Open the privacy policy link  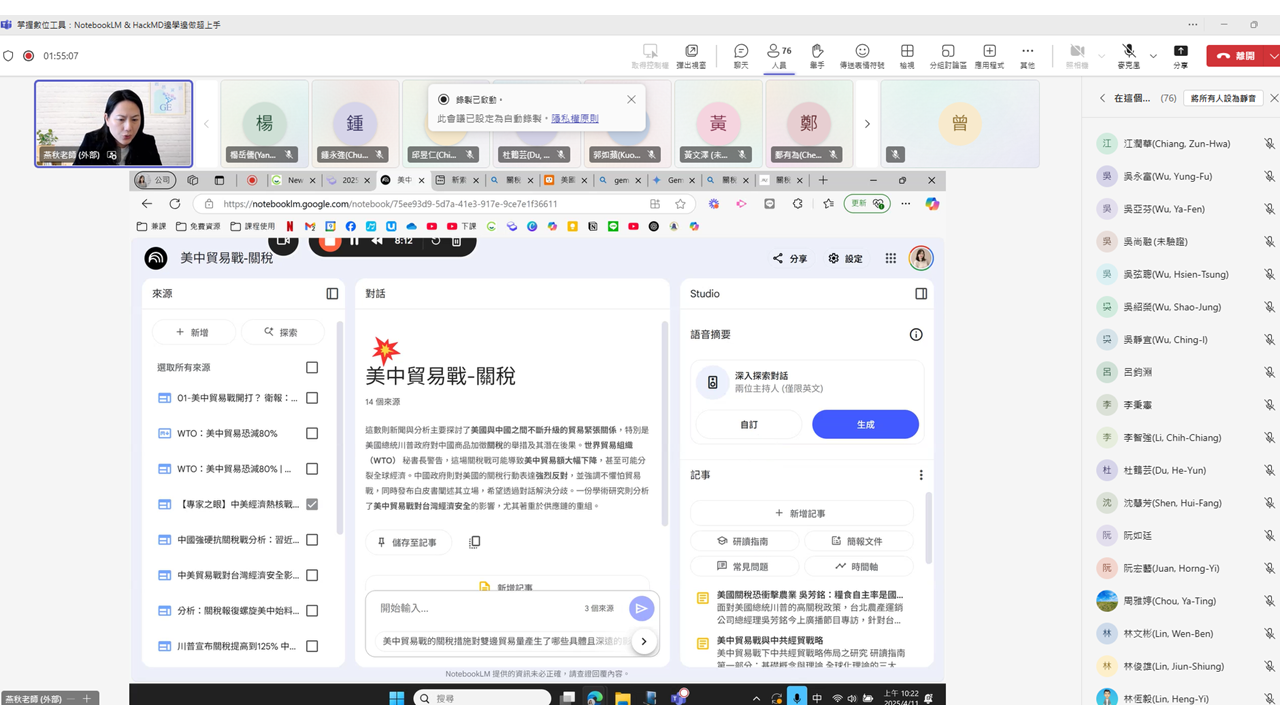click(575, 119)
